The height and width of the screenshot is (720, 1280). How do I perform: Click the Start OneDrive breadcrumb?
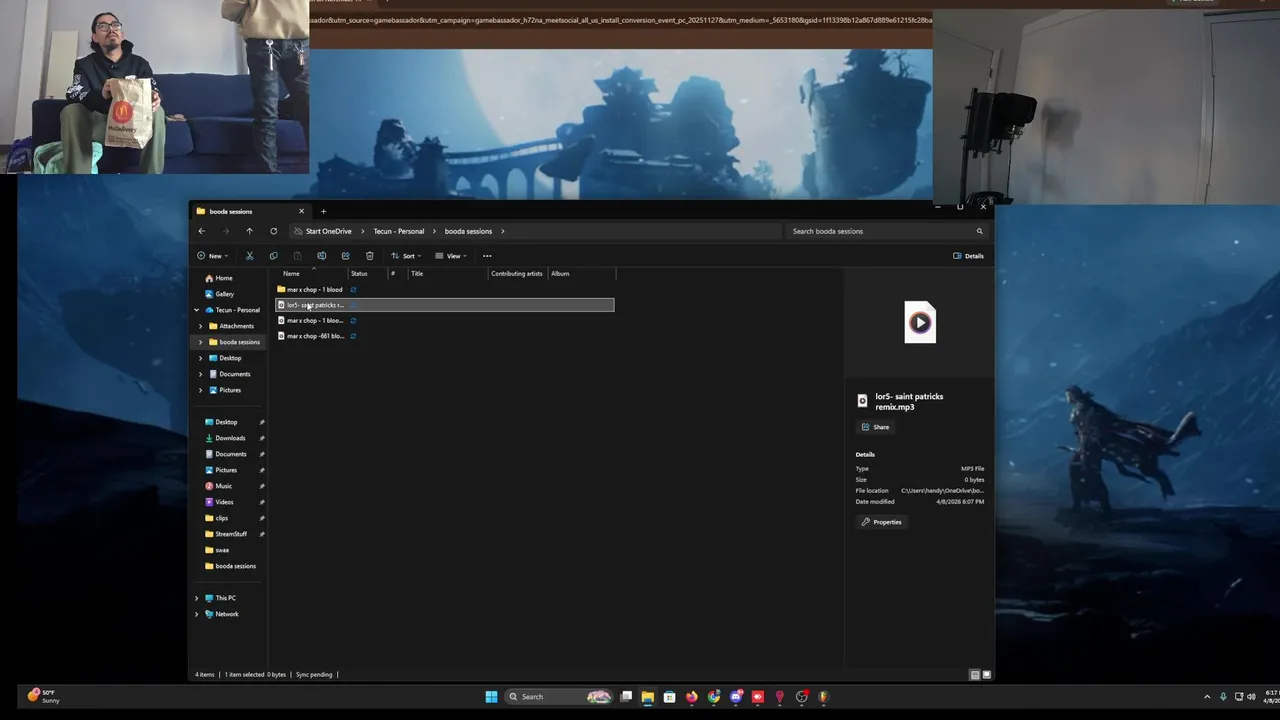[328, 231]
